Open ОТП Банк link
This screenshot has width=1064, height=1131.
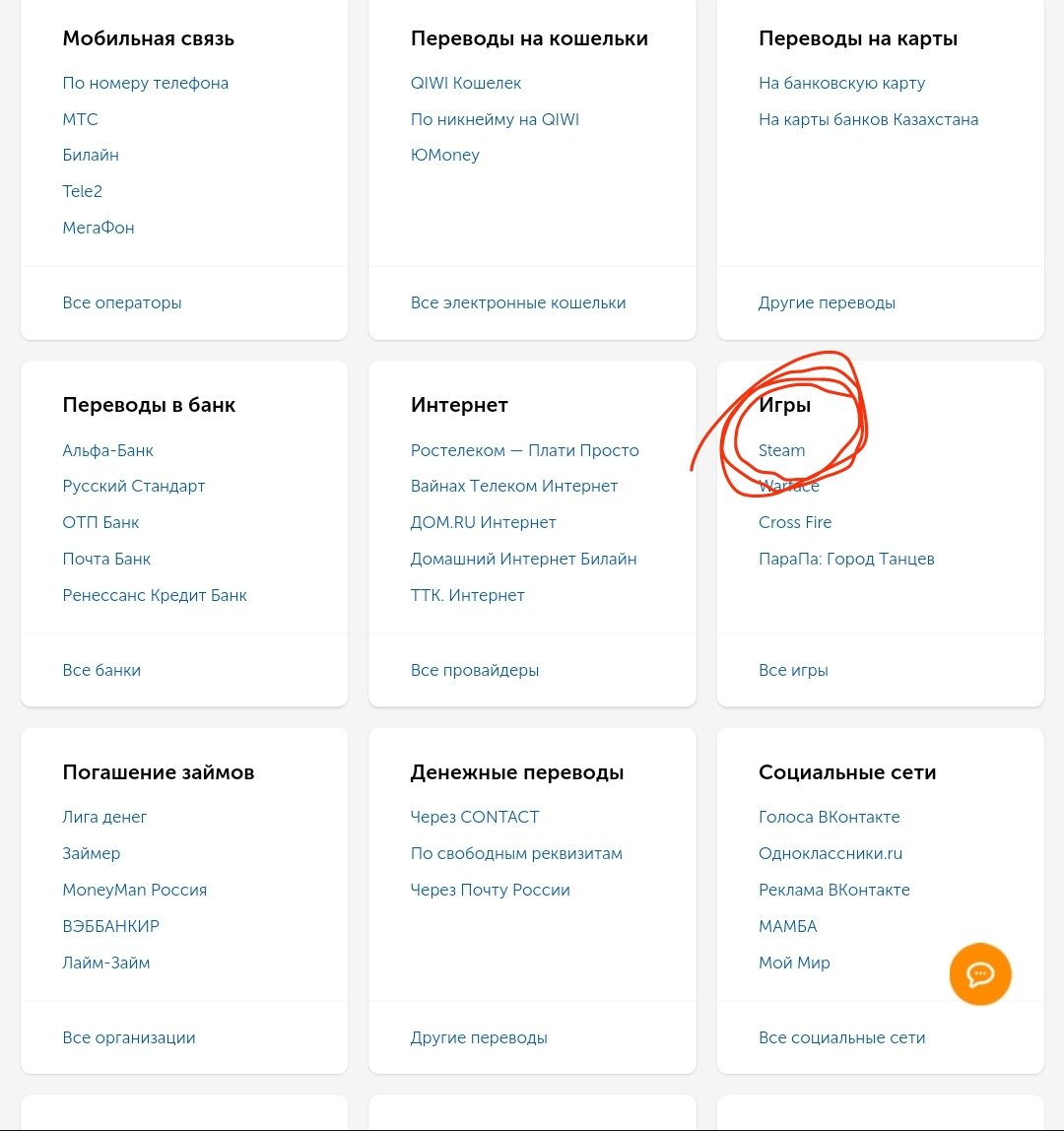point(100,522)
